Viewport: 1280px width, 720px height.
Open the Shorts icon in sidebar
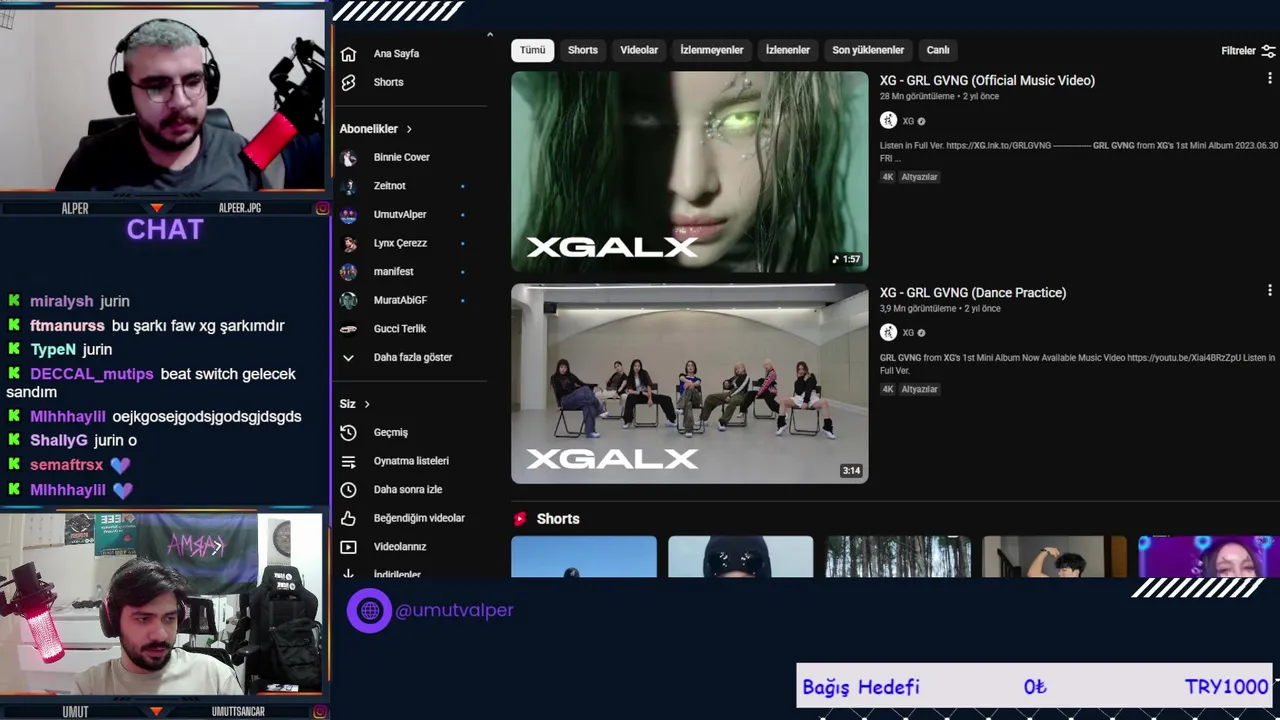point(348,83)
